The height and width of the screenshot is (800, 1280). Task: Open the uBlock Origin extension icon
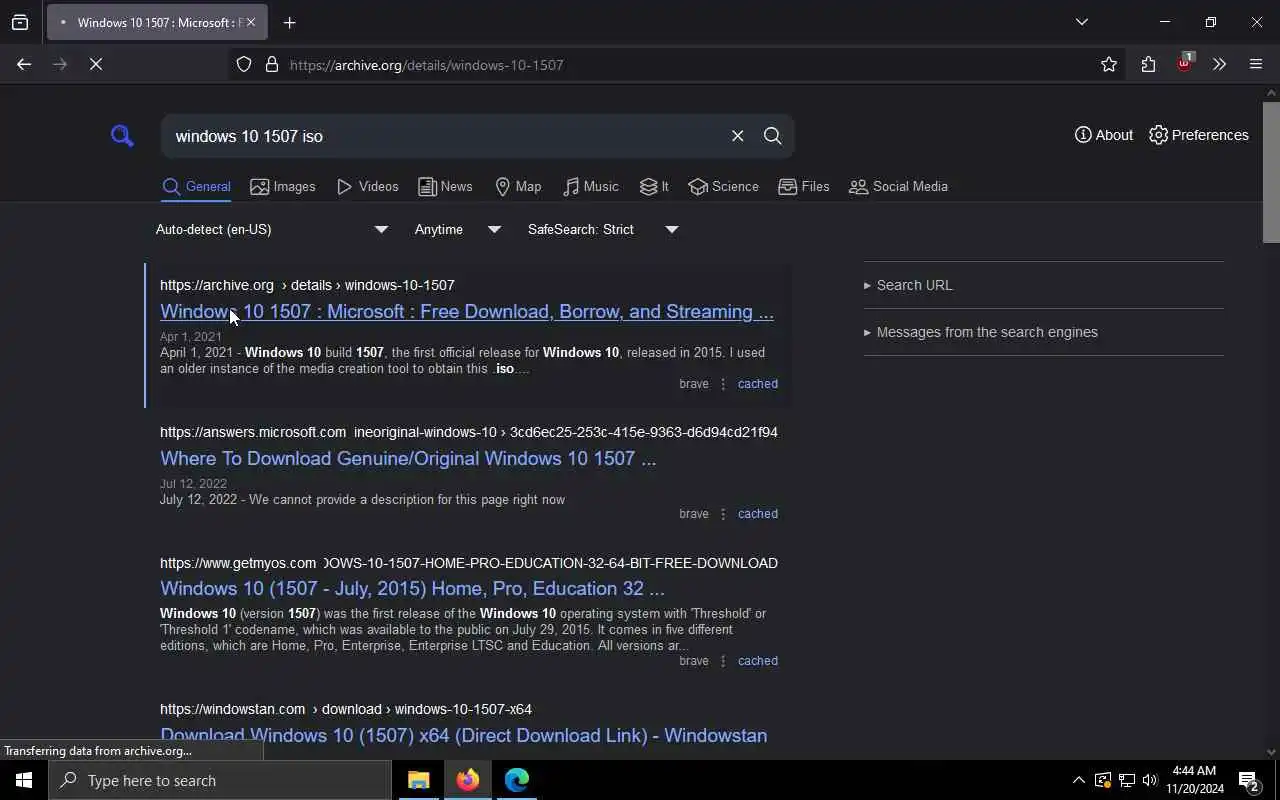[x=1185, y=63]
